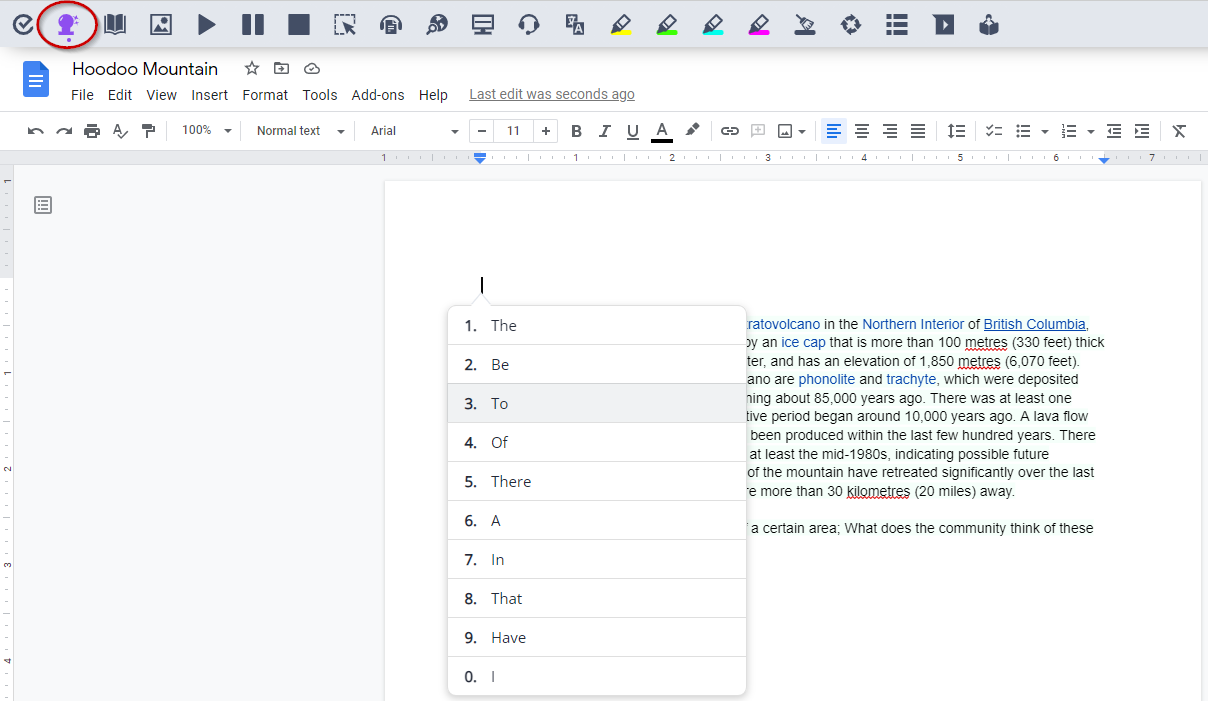Toggle Bold formatting
The width and height of the screenshot is (1208, 701).
[576, 131]
